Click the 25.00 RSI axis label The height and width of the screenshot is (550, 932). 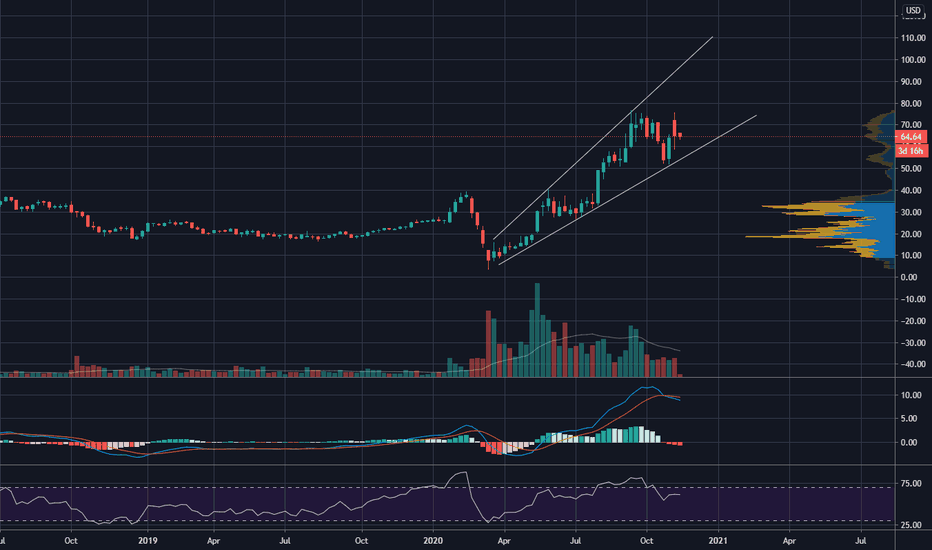pyautogui.click(x=912, y=525)
